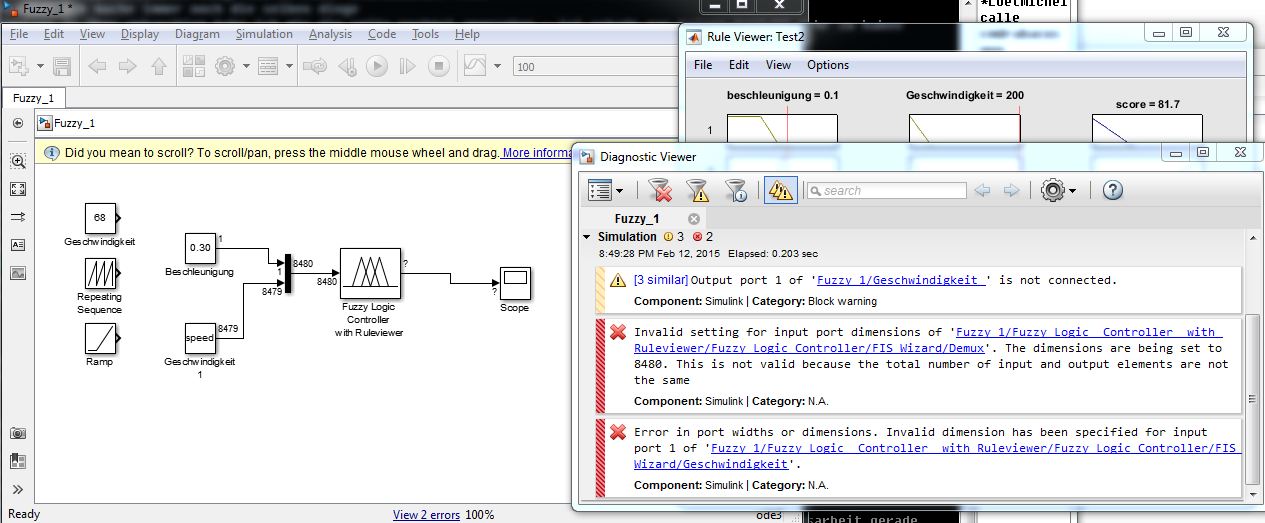Viewport: 1265px width, 523px height.
Task: Collapse the Simulation diagnostics section
Action: click(587, 237)
